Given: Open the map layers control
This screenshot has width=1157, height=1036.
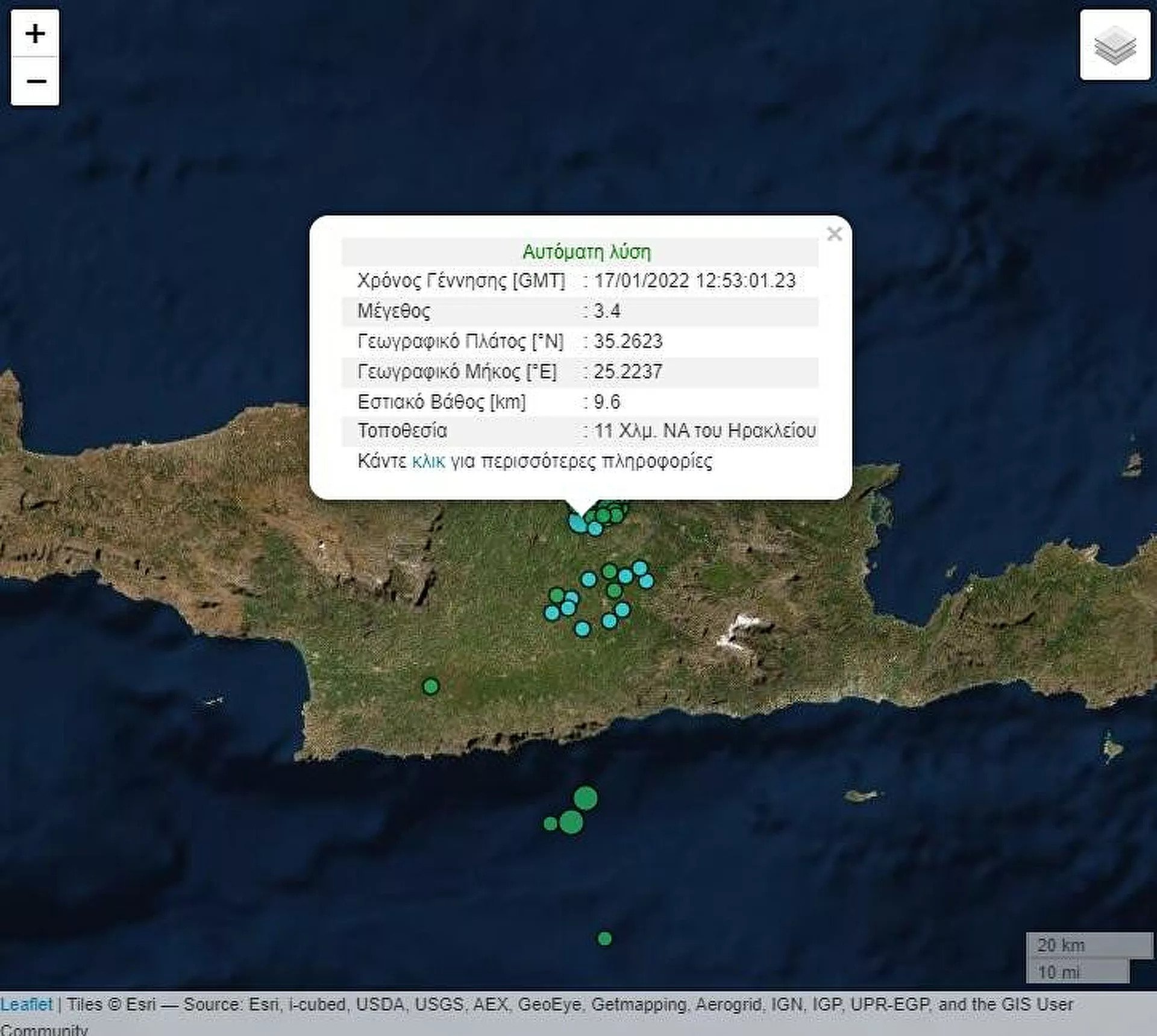Looking at the screenshot, I should click(x=1115, y=45).
